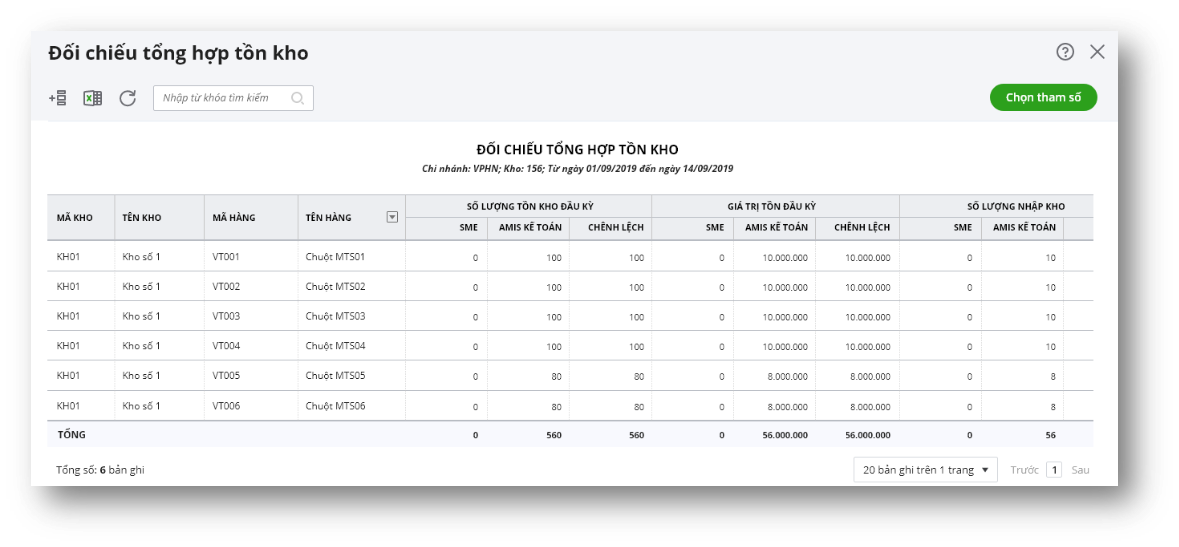Click Kho số 1 in the VT006 row
1179x547 pixels.
[141, 406]
